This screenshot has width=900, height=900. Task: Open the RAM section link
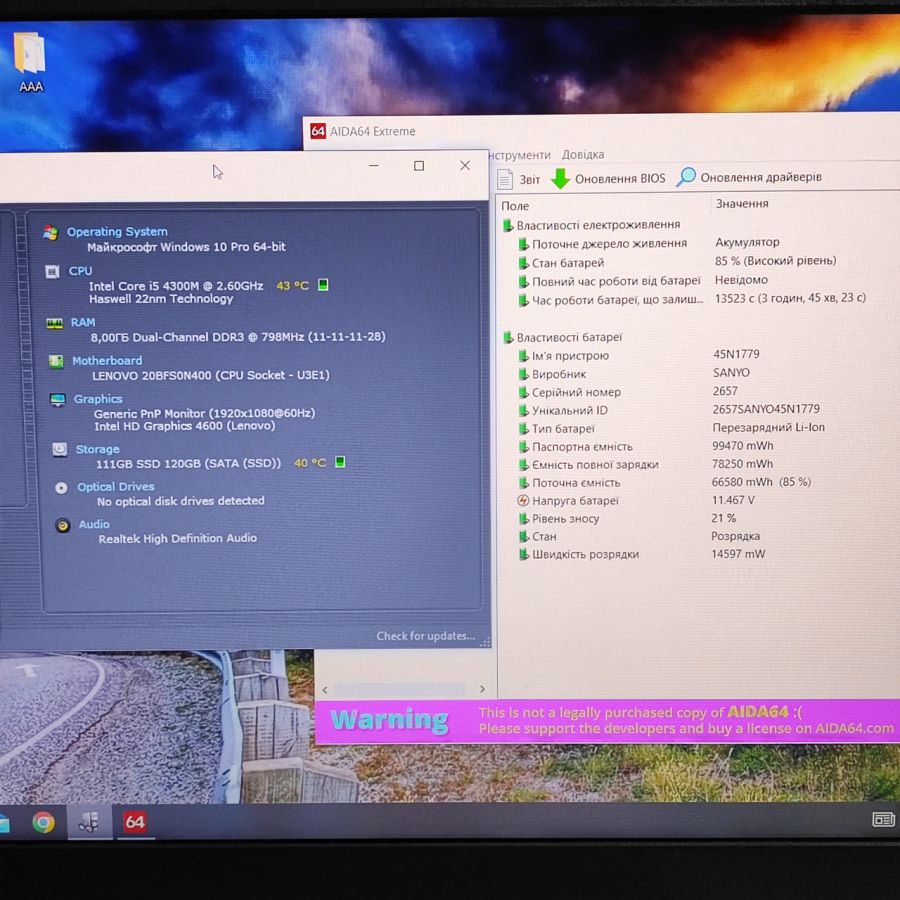pos(83,323)
